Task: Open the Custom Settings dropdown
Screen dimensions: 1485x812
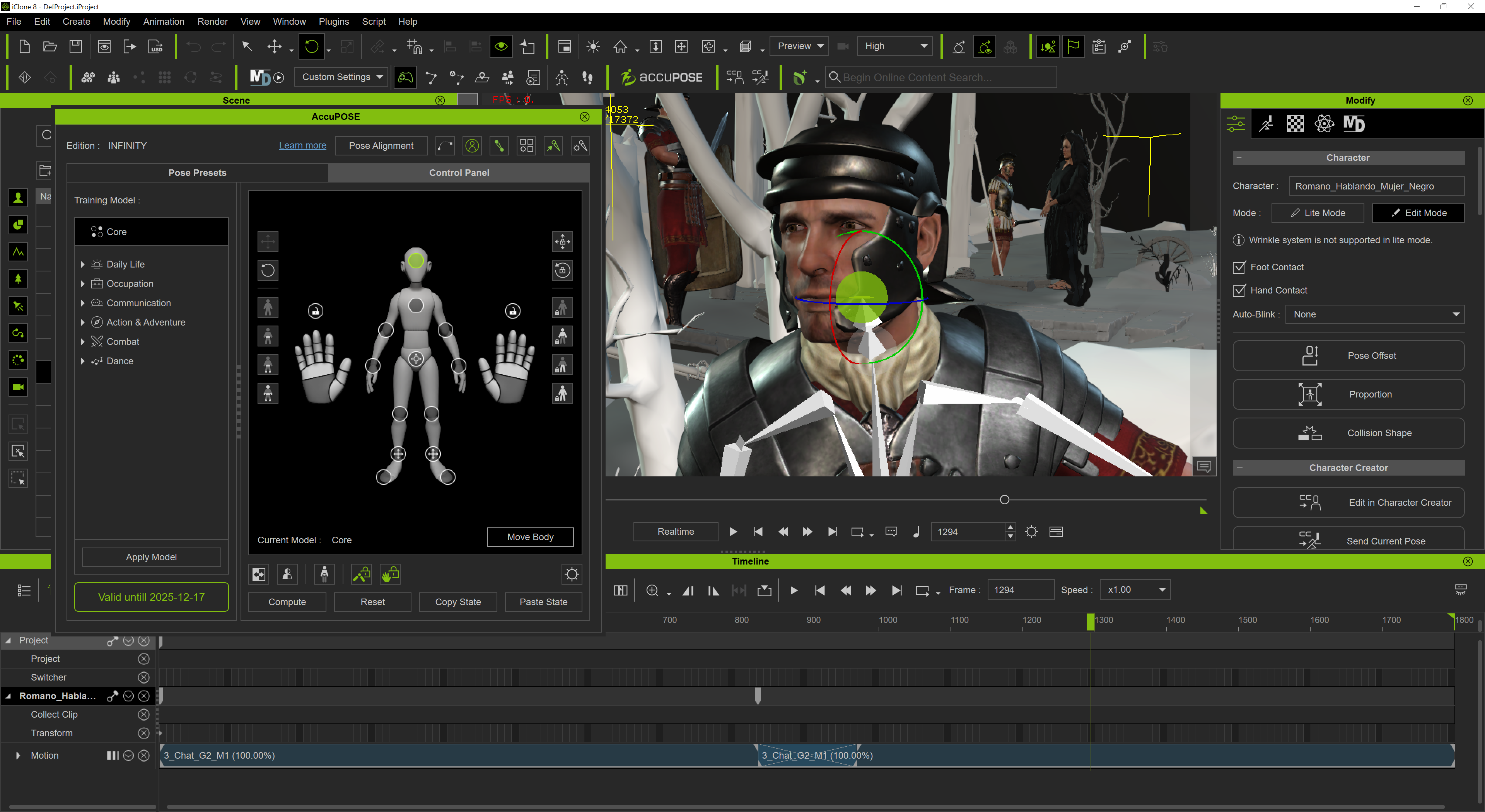Action: 342,77
